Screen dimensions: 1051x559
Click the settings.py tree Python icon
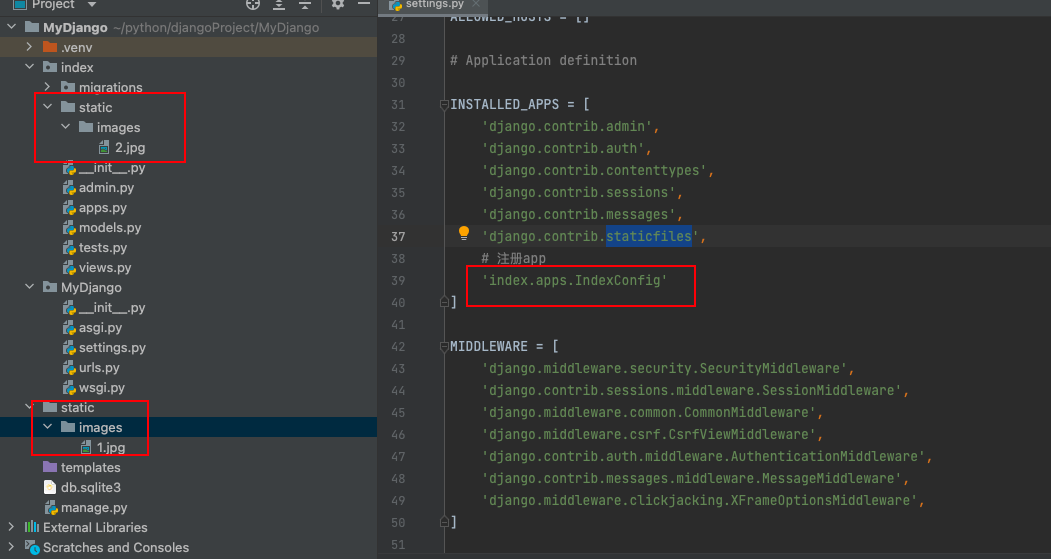69,348
